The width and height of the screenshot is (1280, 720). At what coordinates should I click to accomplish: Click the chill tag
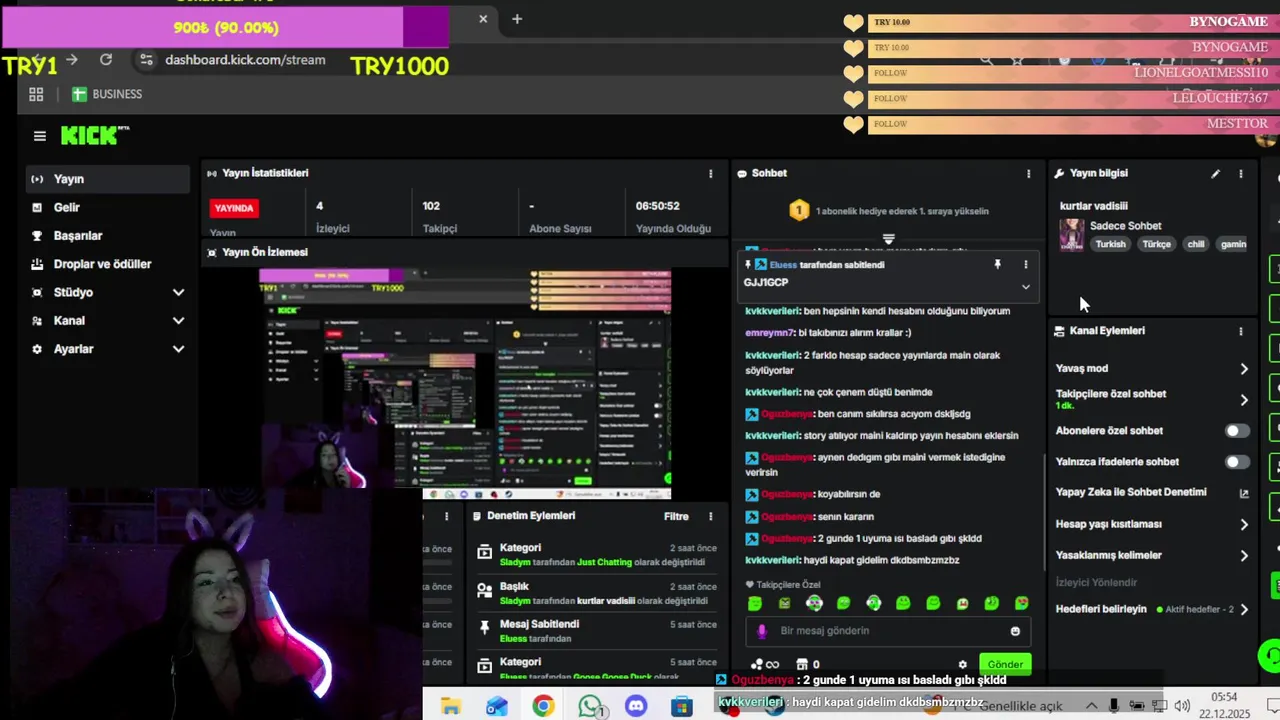coord(1196,244)
